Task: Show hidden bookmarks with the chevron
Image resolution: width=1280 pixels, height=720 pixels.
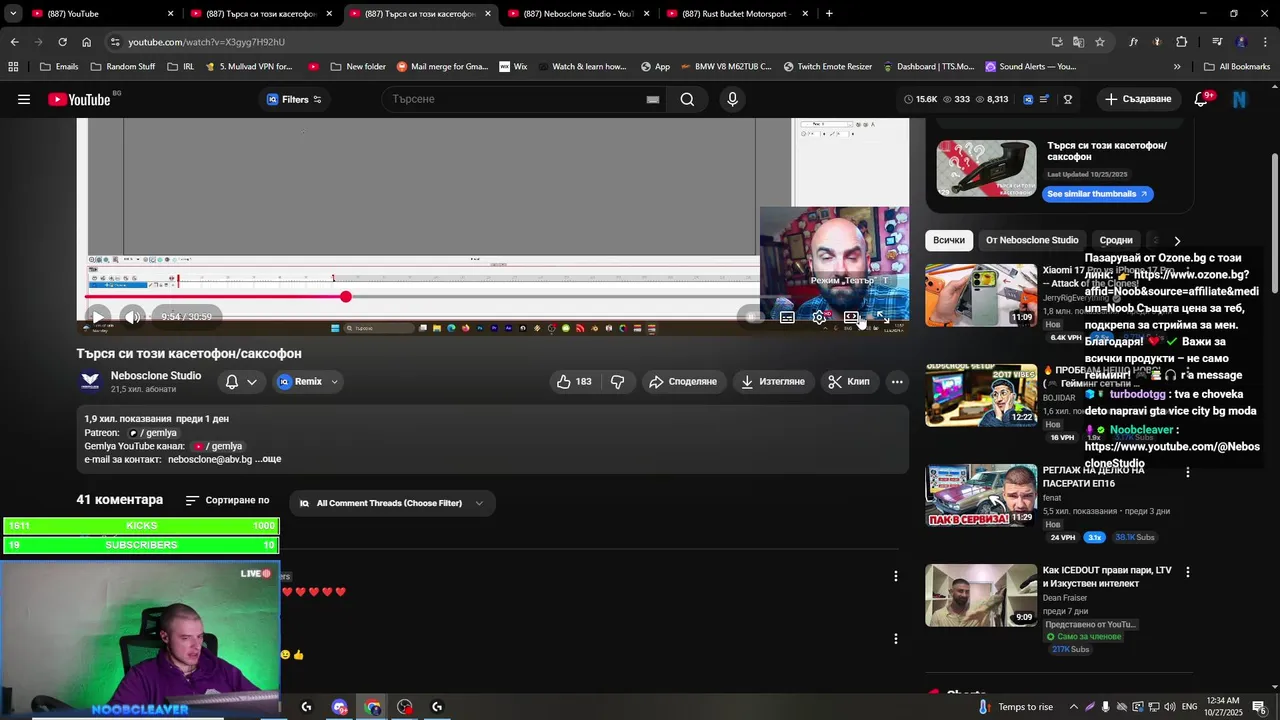Action: pos(1177,67)
